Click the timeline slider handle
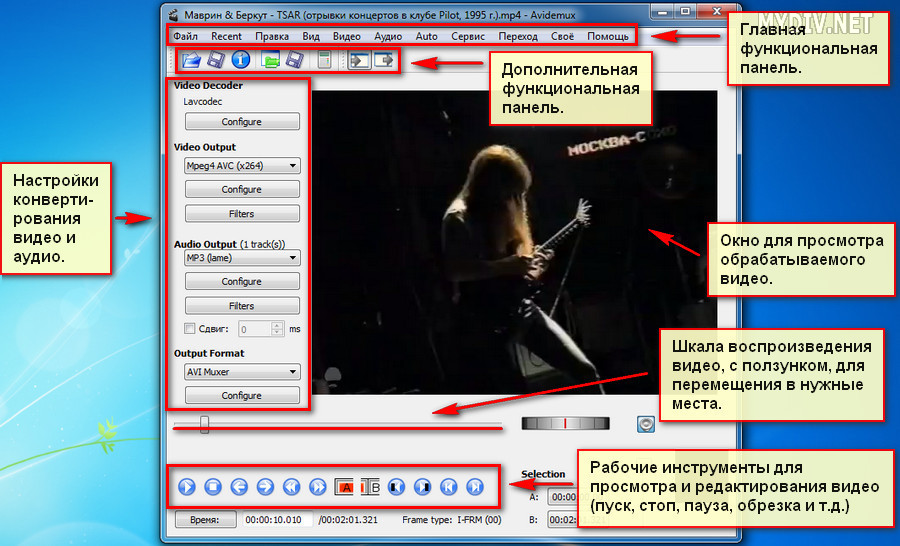Viewport: 900px width, 546px height. [x=204, y=424]
